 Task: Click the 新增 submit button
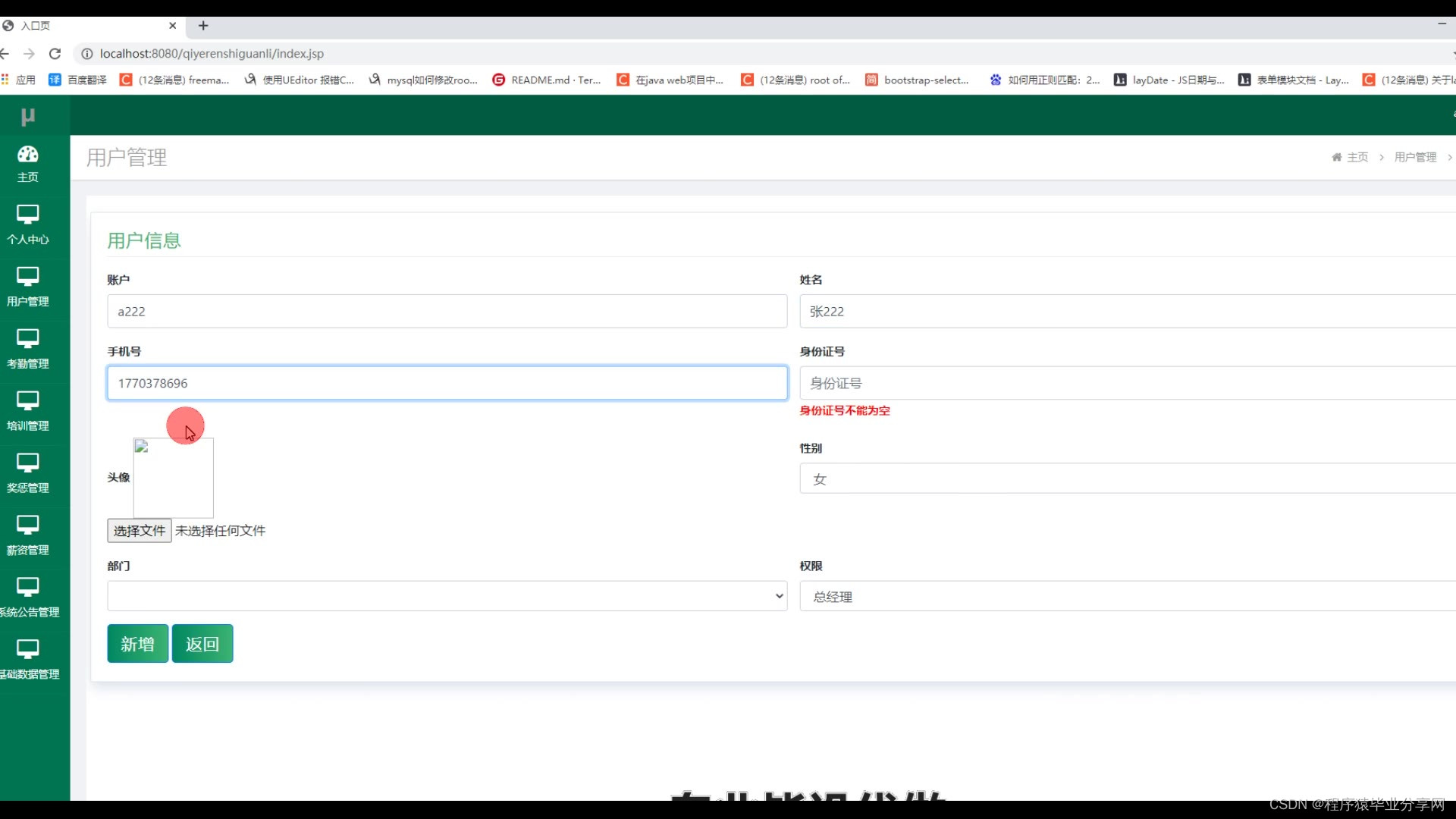(137, 644)
